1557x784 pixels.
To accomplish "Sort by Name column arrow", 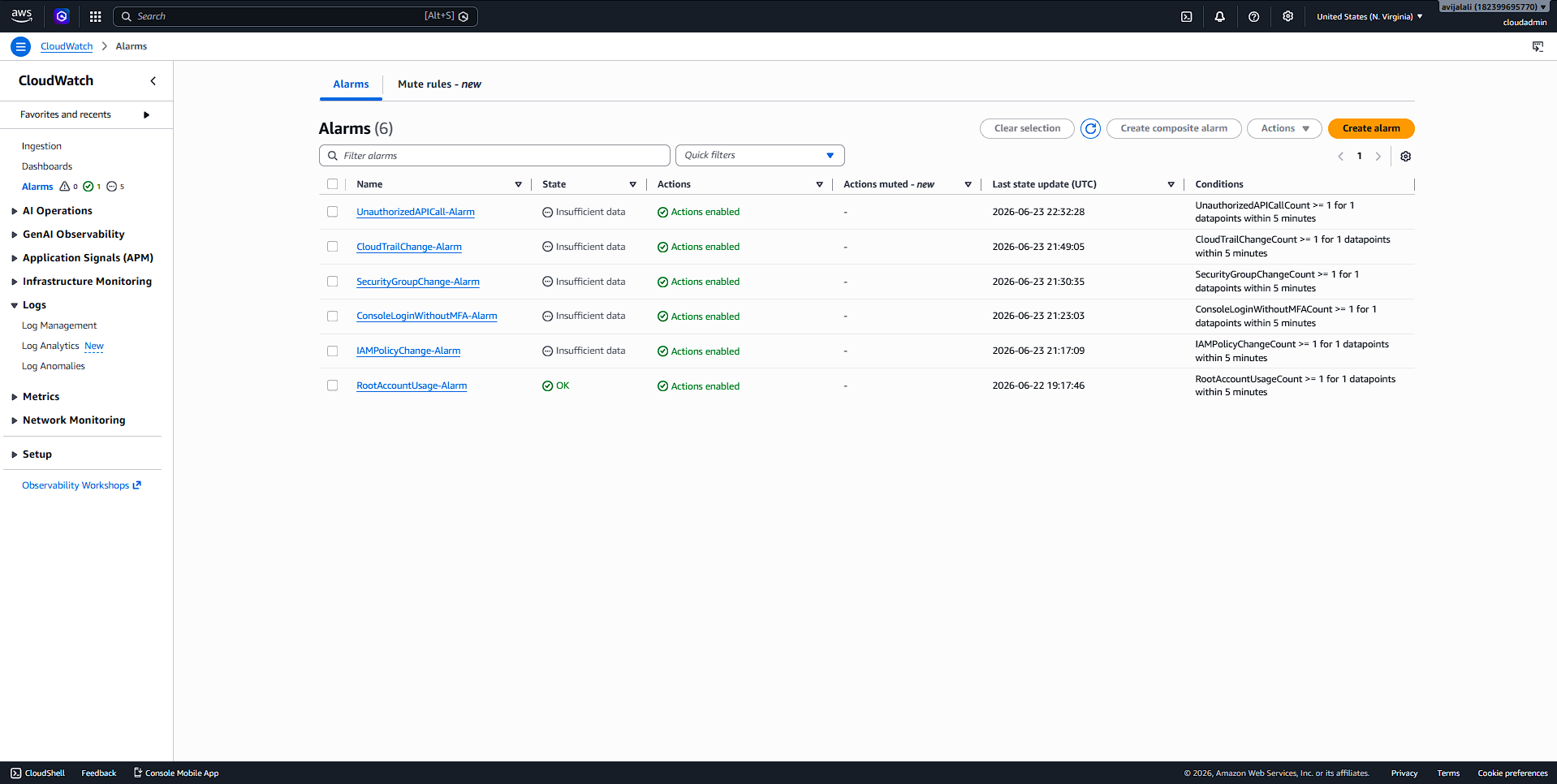I will click(x=518, y=184).
